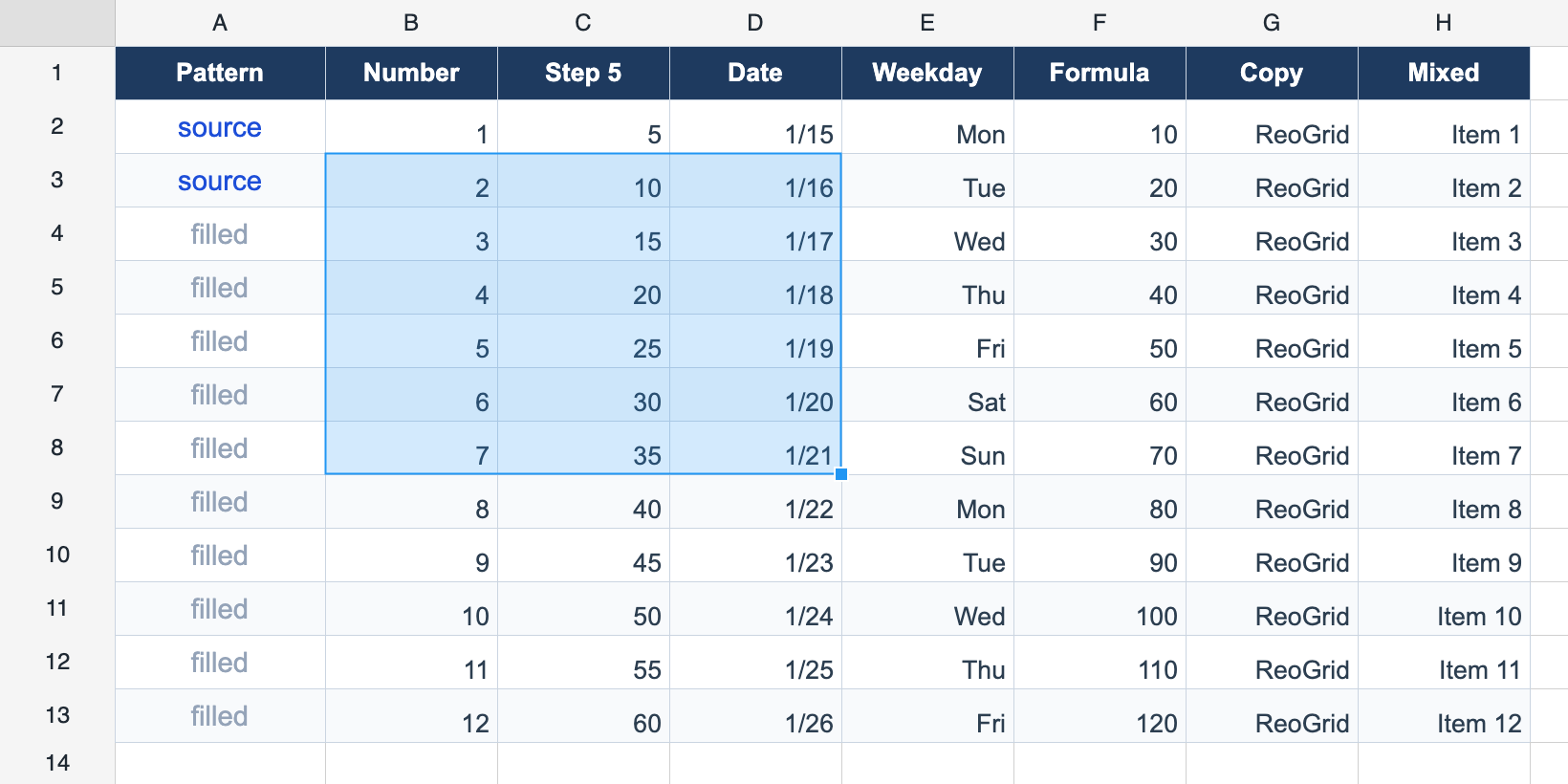Viewport: 1568px width, 784px height.
Task: Select row 9 header
Action: 57,501
